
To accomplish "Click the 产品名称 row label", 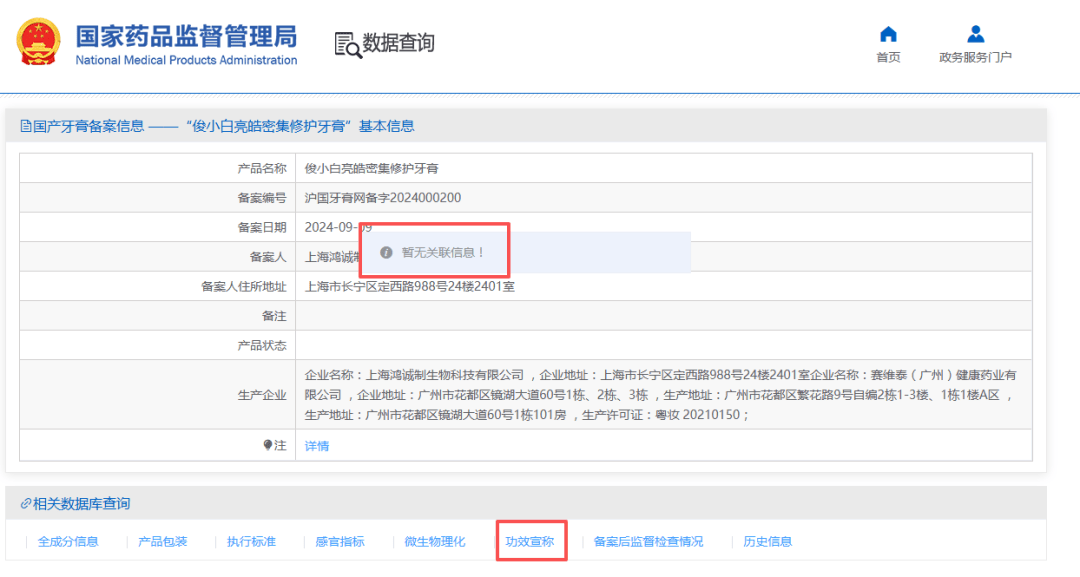I will [x=262, y=169].
